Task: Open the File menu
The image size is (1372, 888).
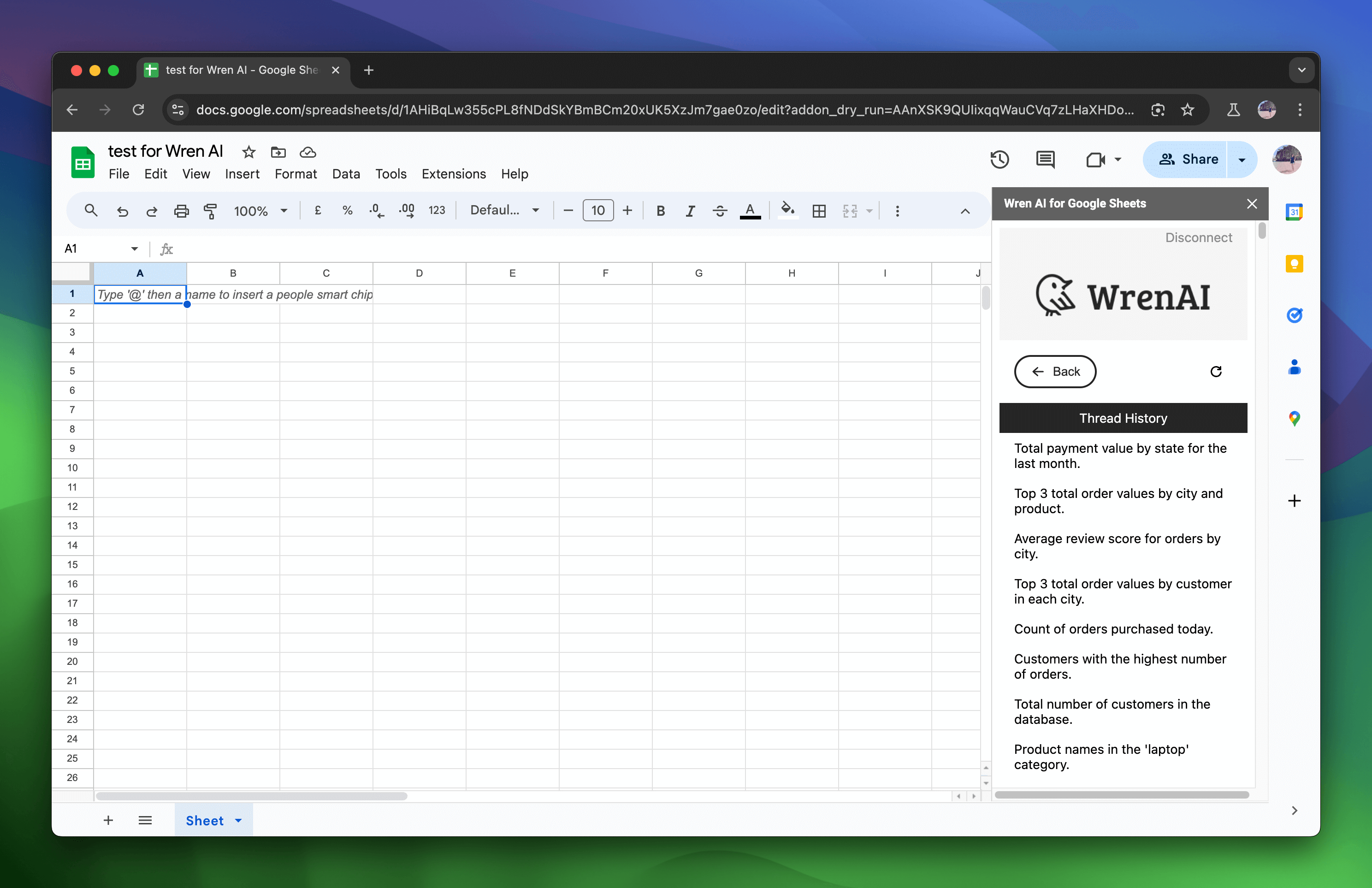Action: [119, 174]
